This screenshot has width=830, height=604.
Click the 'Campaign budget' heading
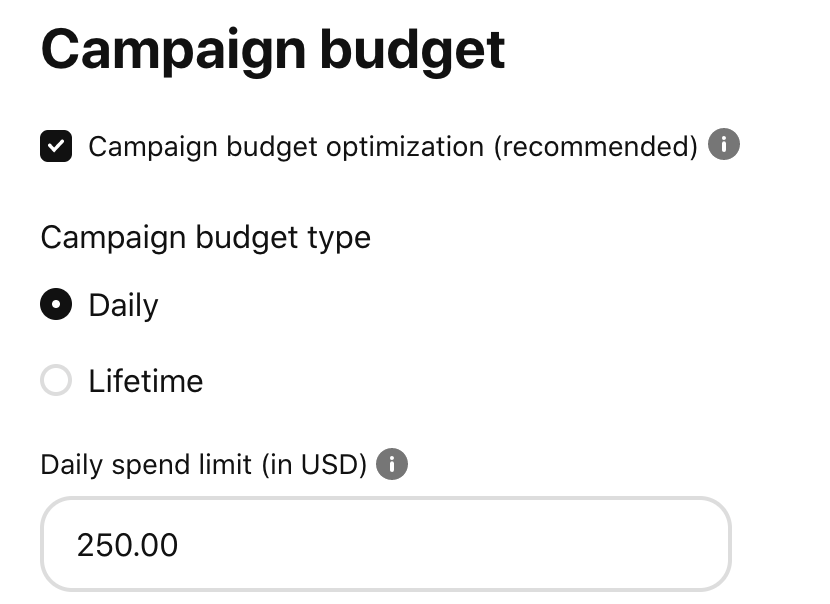pos(273,50)
